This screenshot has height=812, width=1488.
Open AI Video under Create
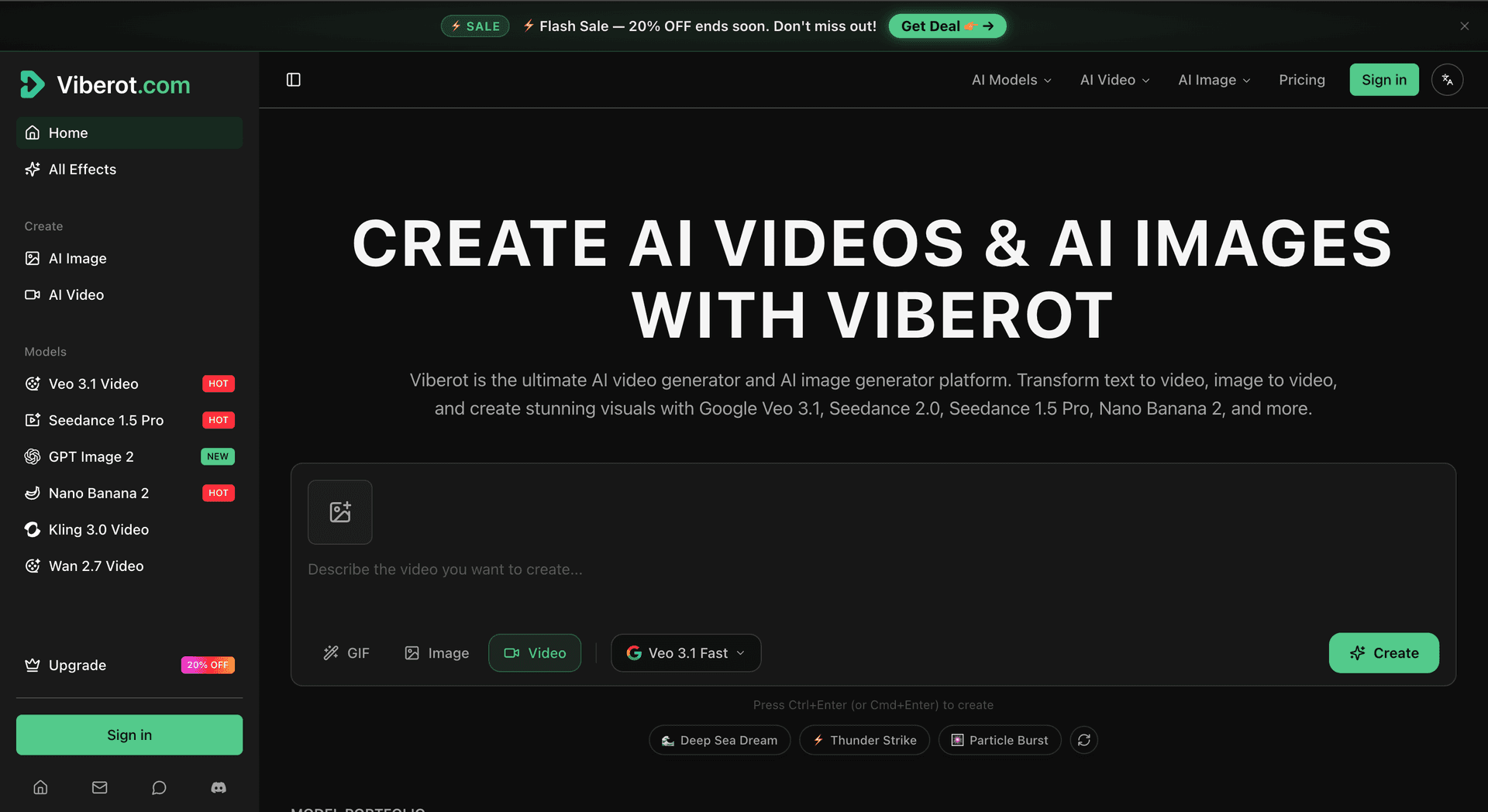(x=129, y=294)
